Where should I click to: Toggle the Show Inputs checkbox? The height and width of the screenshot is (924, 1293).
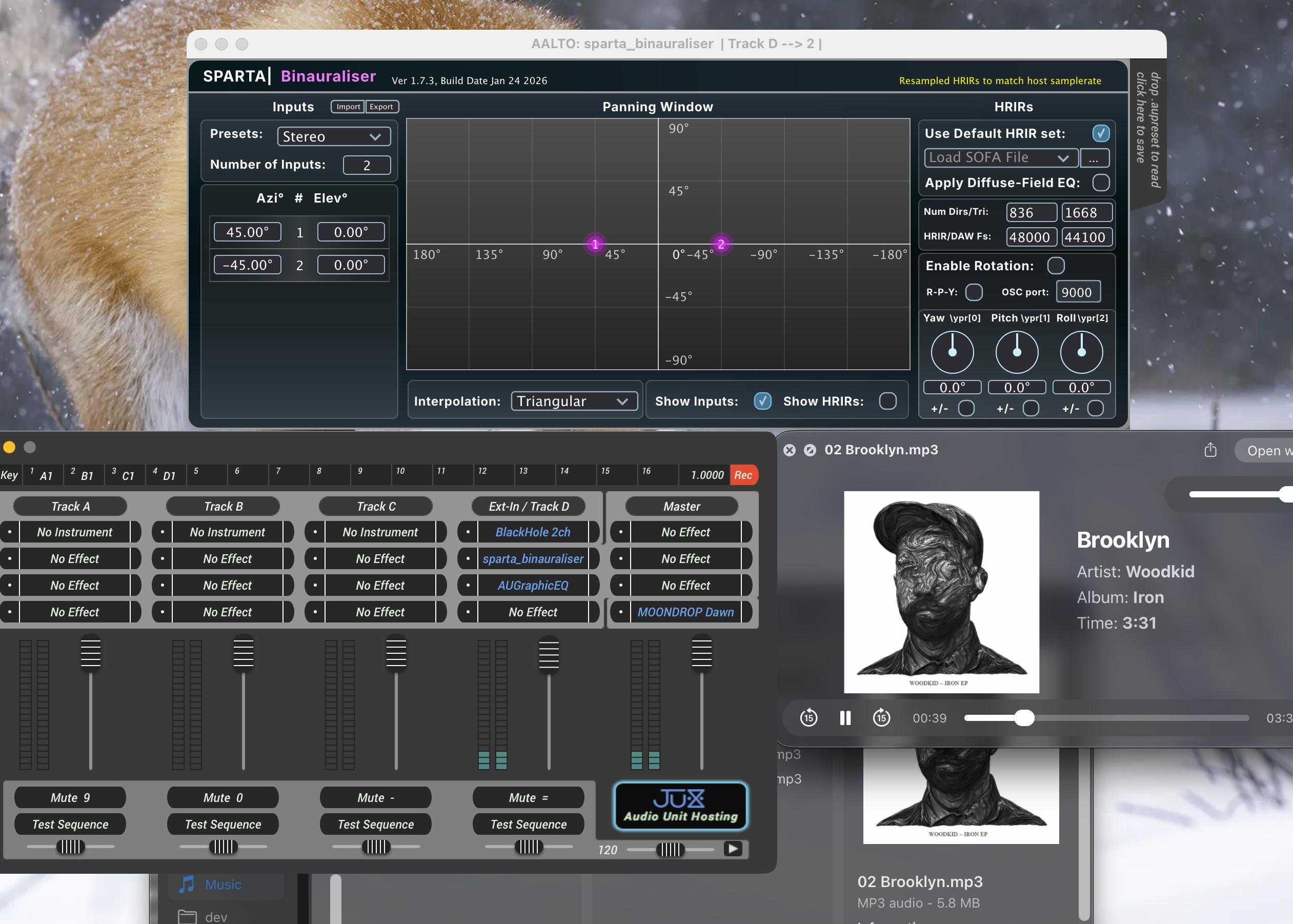tap(762, 401)
